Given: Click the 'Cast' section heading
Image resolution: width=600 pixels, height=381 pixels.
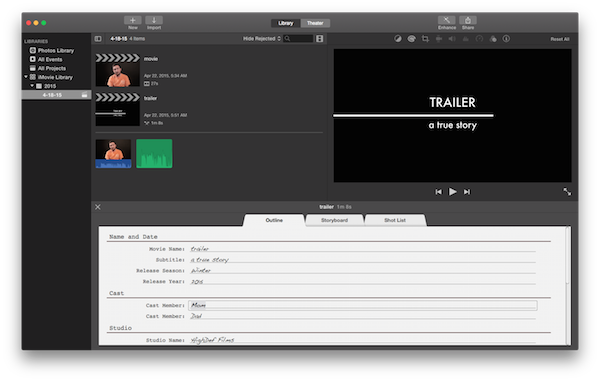Looking at the screenshot, I should [x=116, y=293].
